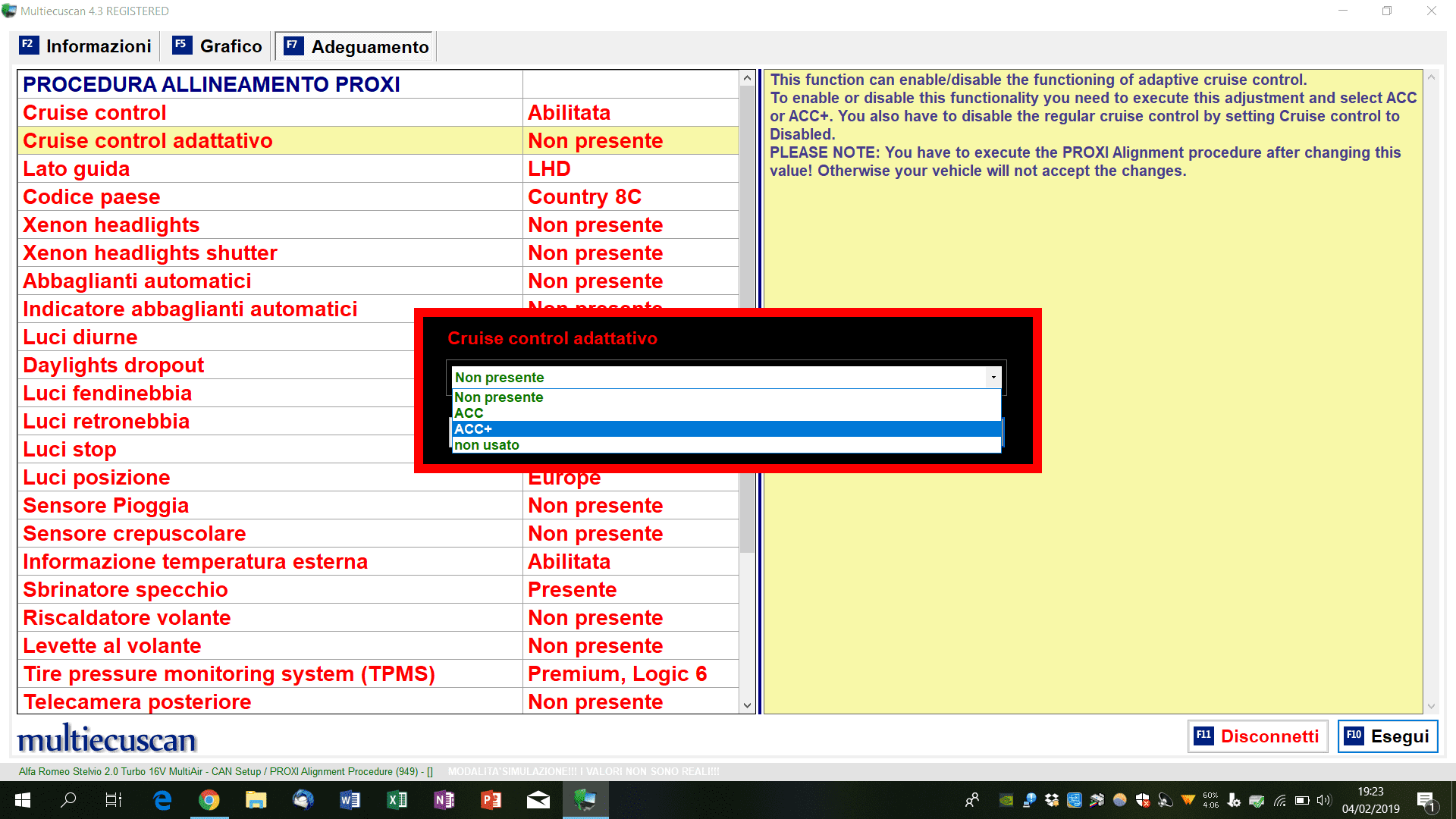Select the 'Luci fendinebbia' row
The image size is (1456, 819).
click(x=216, y=393)
